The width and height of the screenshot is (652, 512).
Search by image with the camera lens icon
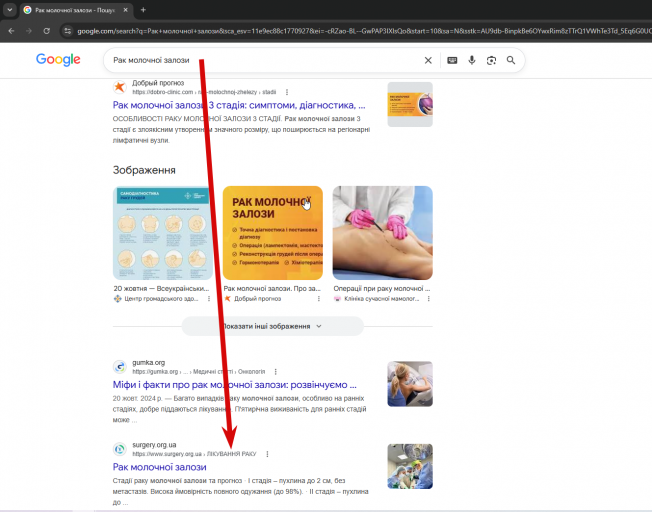pos(491,60)
